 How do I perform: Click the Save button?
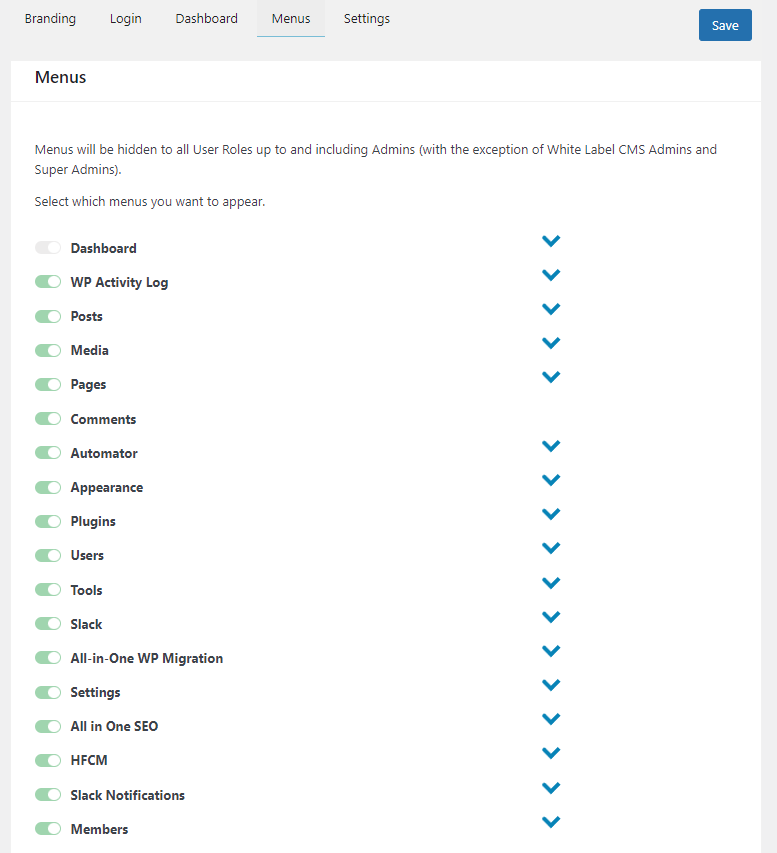725,25
